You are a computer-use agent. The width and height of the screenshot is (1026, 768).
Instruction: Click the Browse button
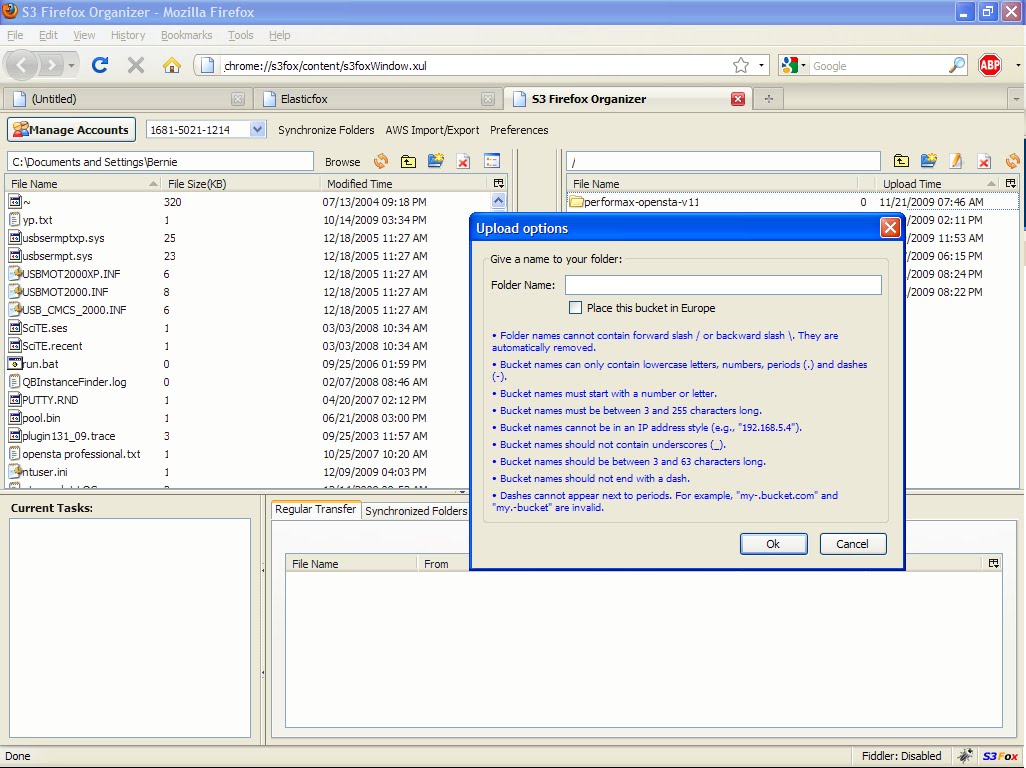click(x=342, y=162)
